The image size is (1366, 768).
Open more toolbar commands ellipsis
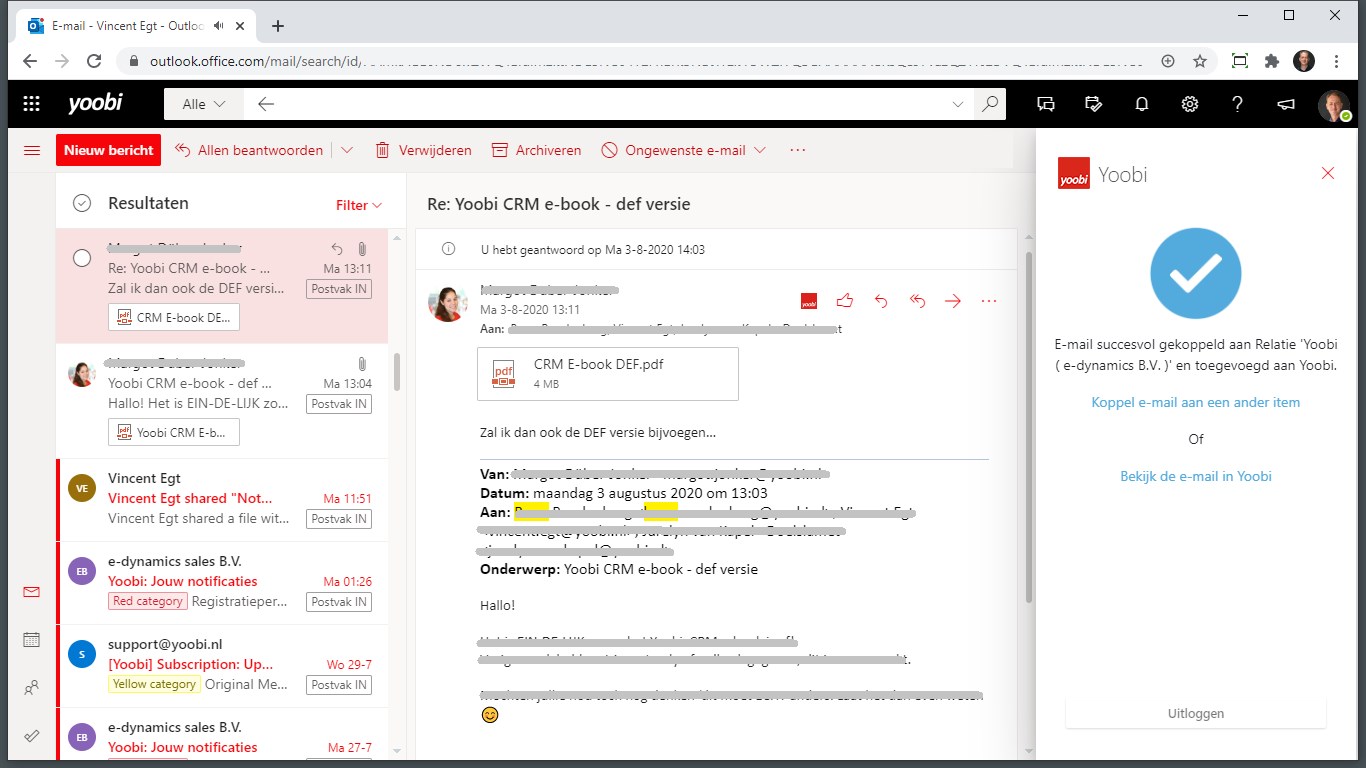tap(797, 150)
